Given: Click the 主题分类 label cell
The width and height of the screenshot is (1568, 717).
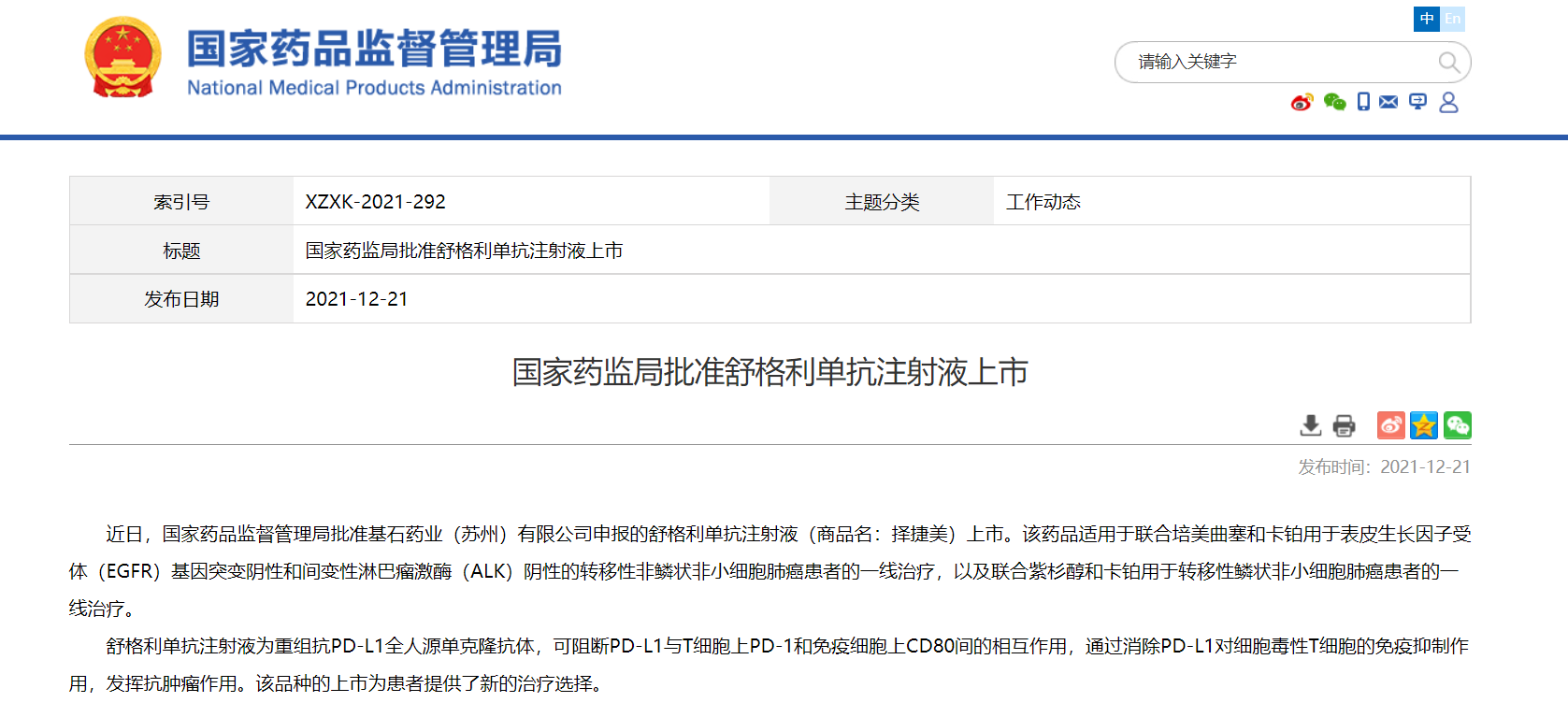Looking at the screenshot, I should [x=882, y=201].
